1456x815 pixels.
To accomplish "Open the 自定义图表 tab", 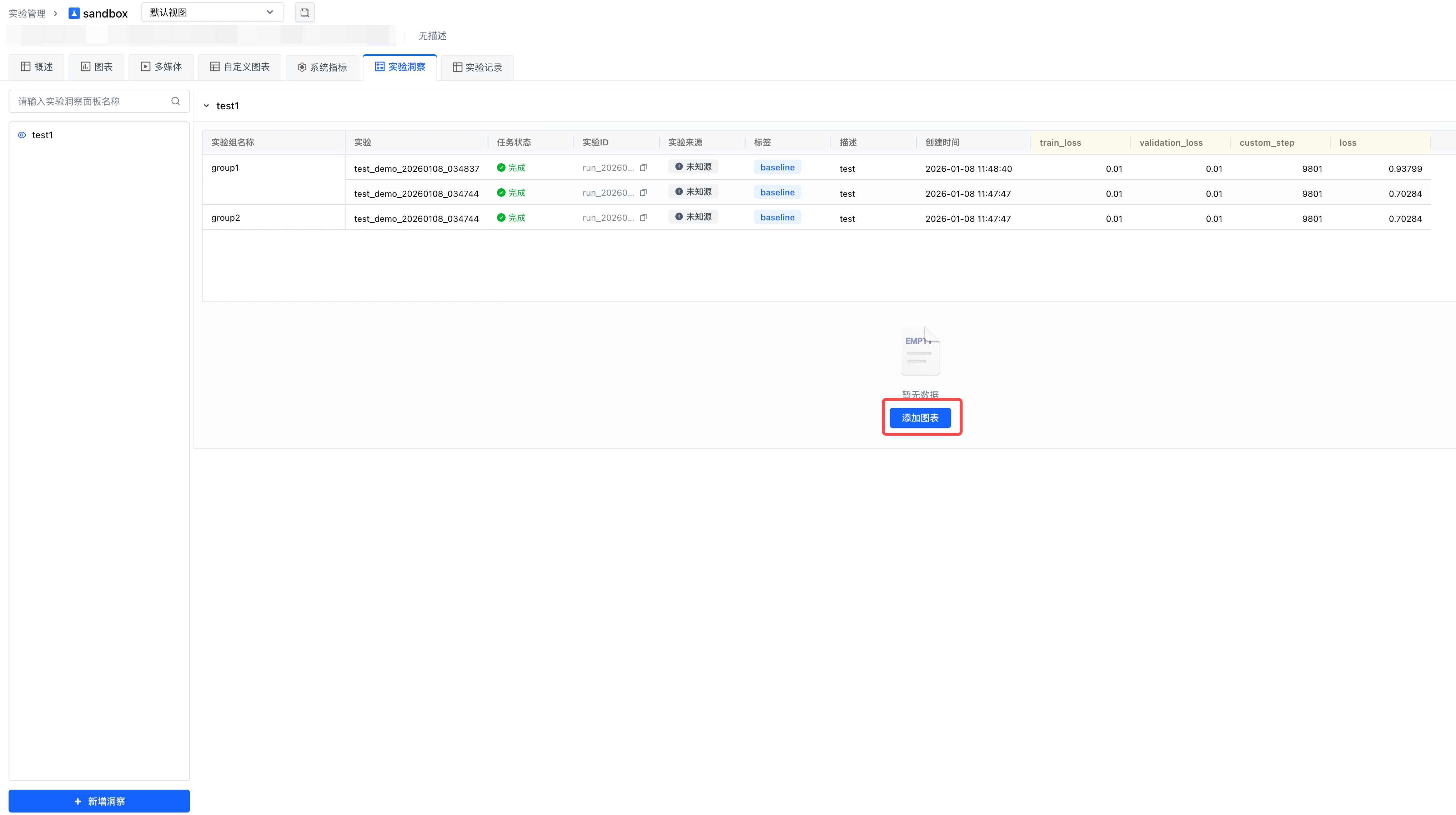I will [240, 67].
